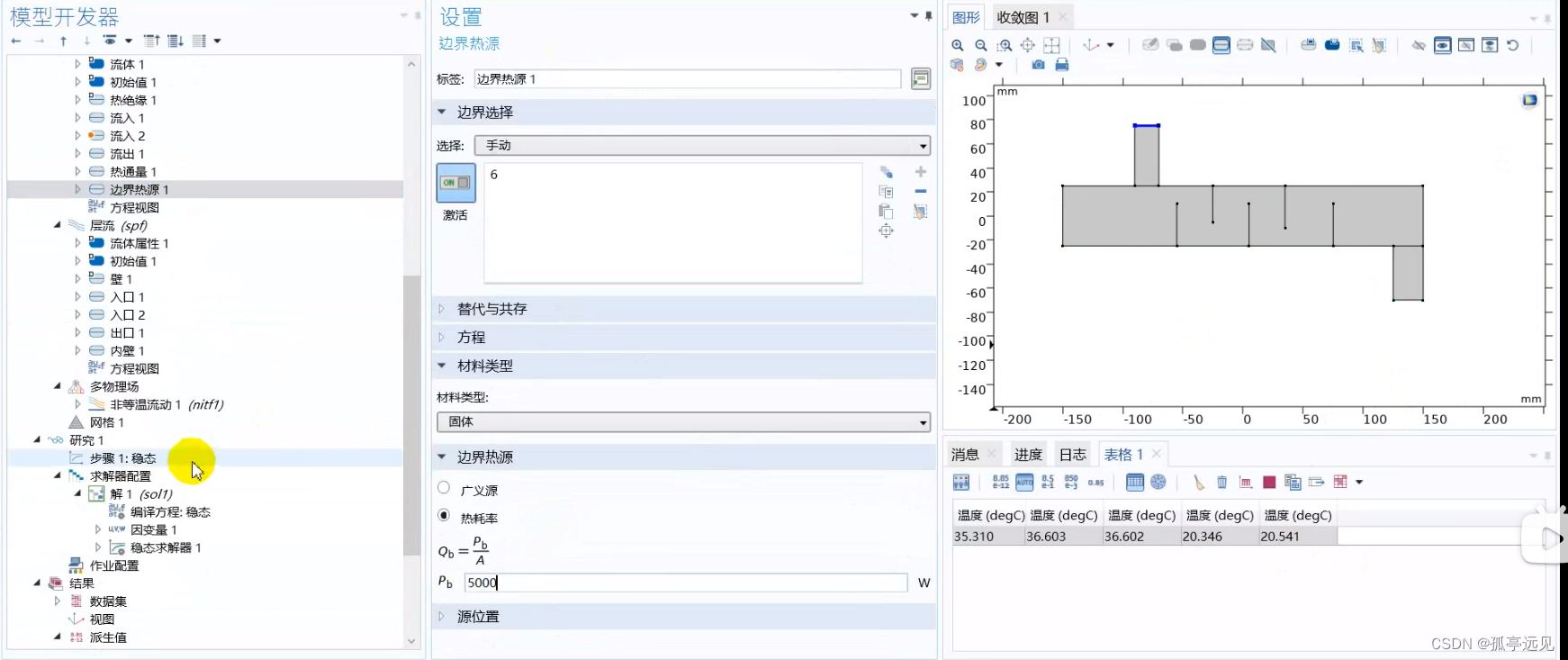Click the print icon in graphics toolbar
The image size is (1568, 660).
pos(1062,65)
